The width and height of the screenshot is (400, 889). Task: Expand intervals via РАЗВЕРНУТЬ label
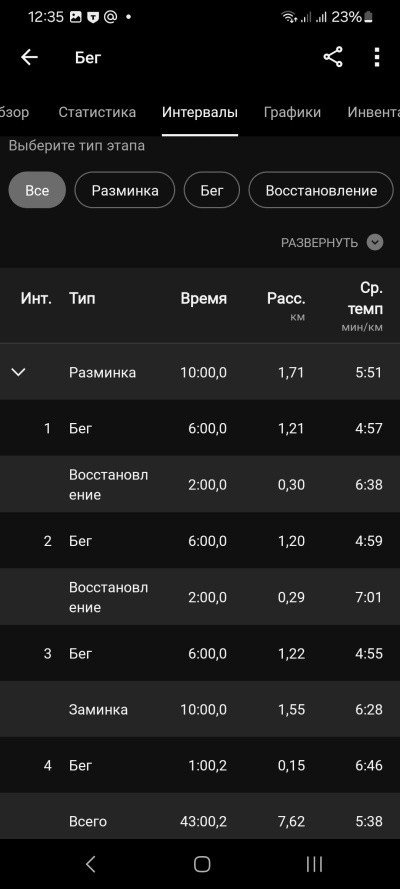click(x=320, y=243)
